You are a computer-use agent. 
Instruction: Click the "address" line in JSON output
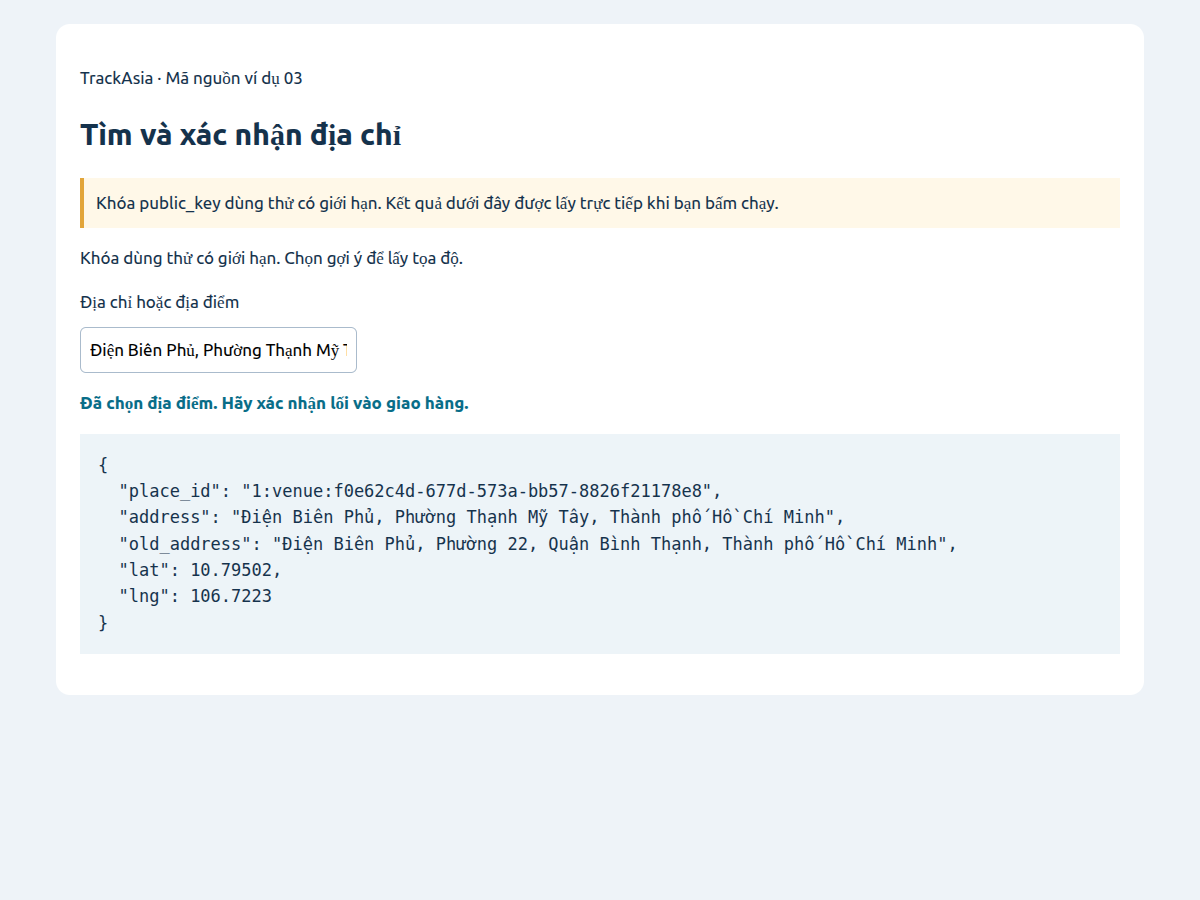[482, 517]
